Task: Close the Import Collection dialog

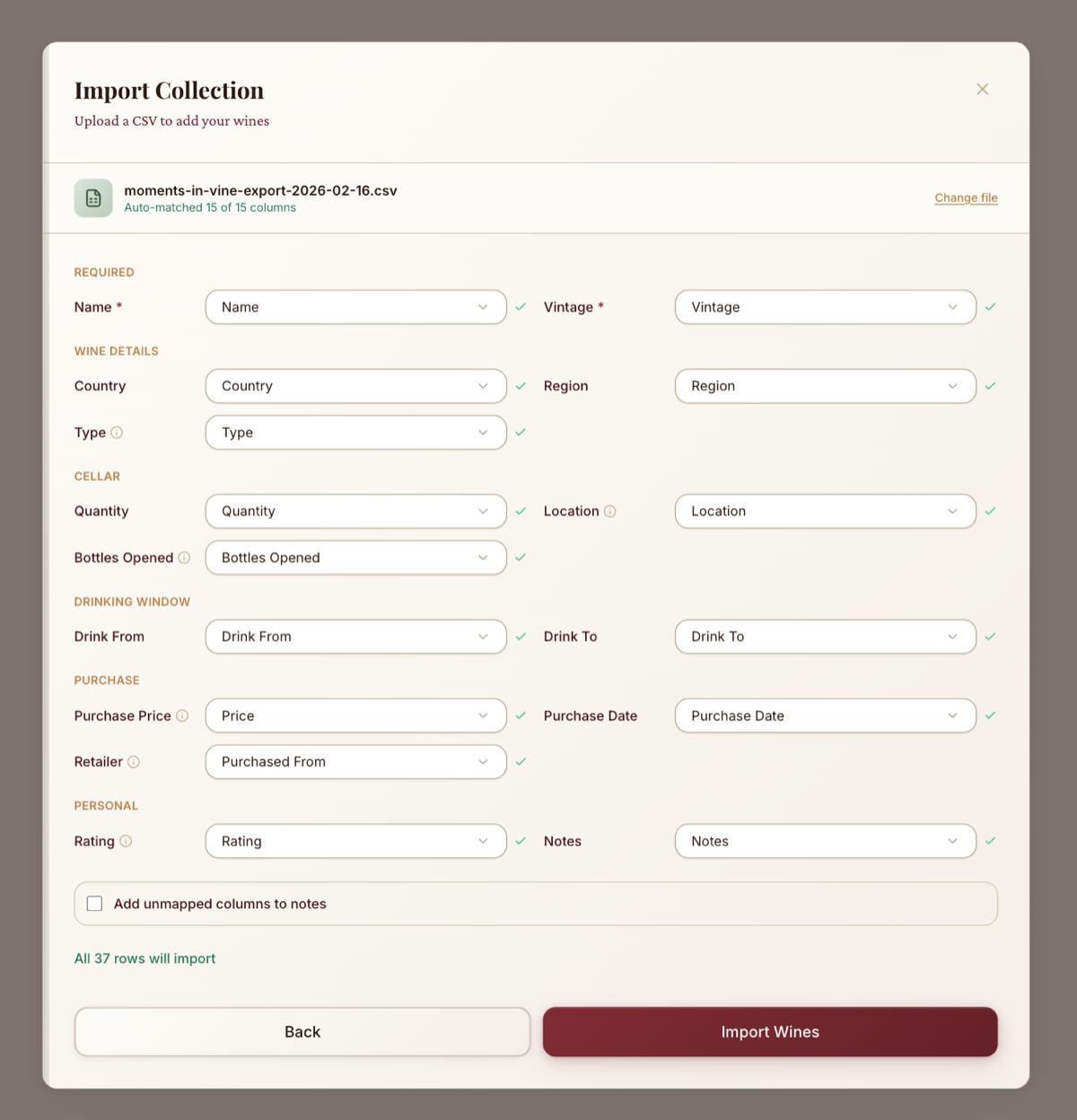Action: coord(982,89)
